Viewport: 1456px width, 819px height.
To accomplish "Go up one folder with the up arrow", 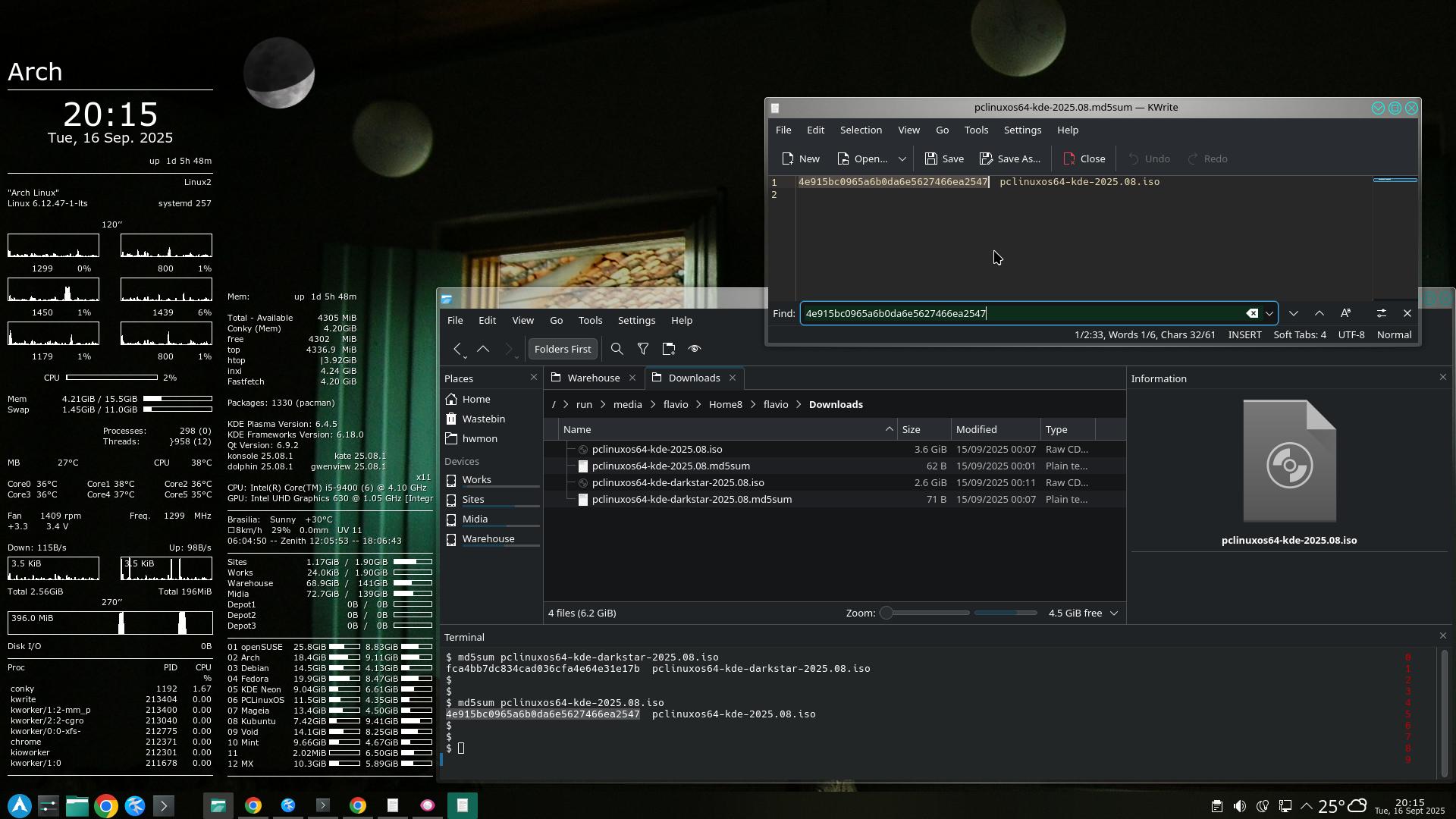I will pos(483,349).
